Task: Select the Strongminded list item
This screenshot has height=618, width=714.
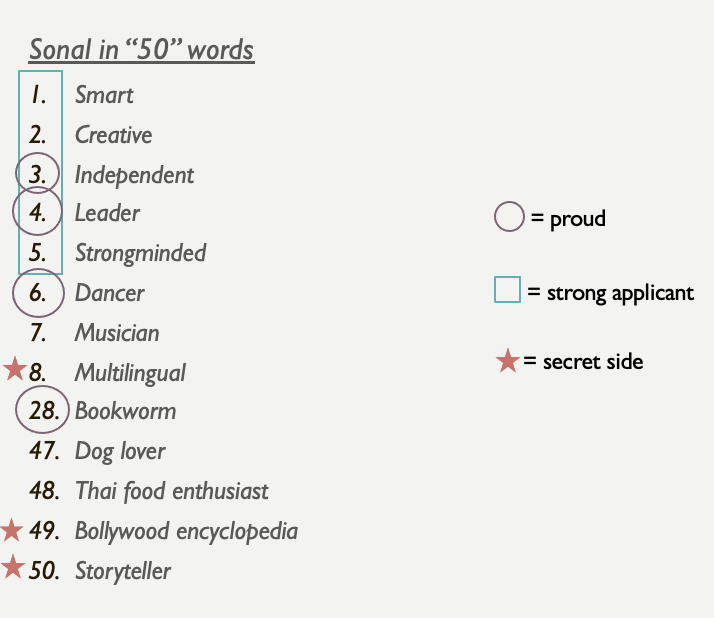Action: pos(140,253)
